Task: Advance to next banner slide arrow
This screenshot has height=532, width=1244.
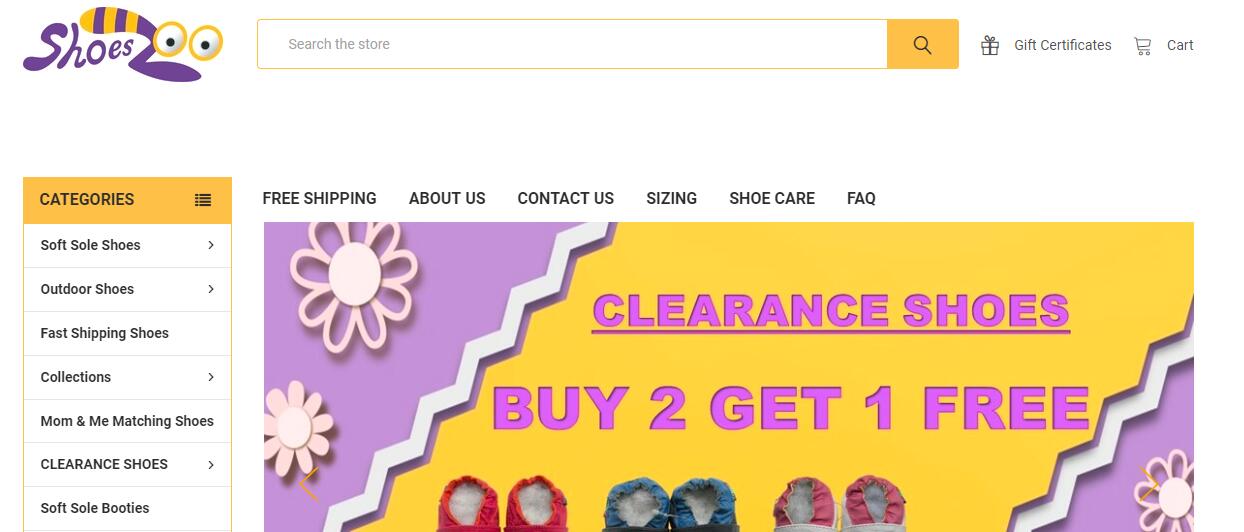Action: [x=1149, y=484]
